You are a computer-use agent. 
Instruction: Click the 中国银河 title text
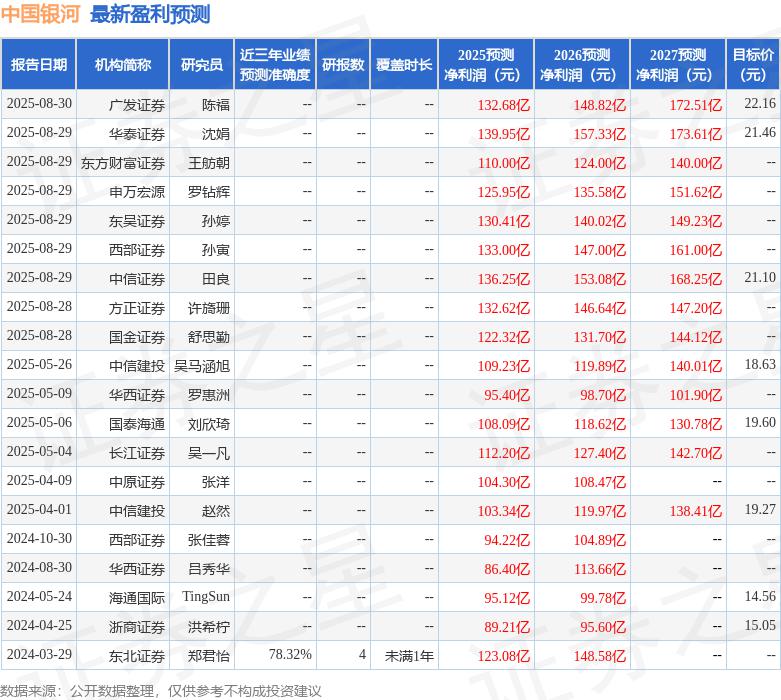point(40,13)
